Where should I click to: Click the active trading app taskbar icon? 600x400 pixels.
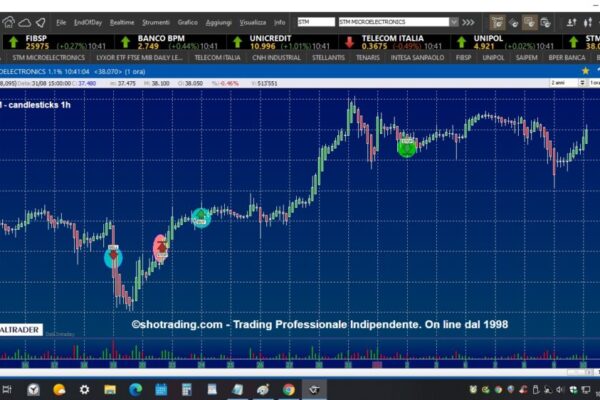[x=314, y=390]
